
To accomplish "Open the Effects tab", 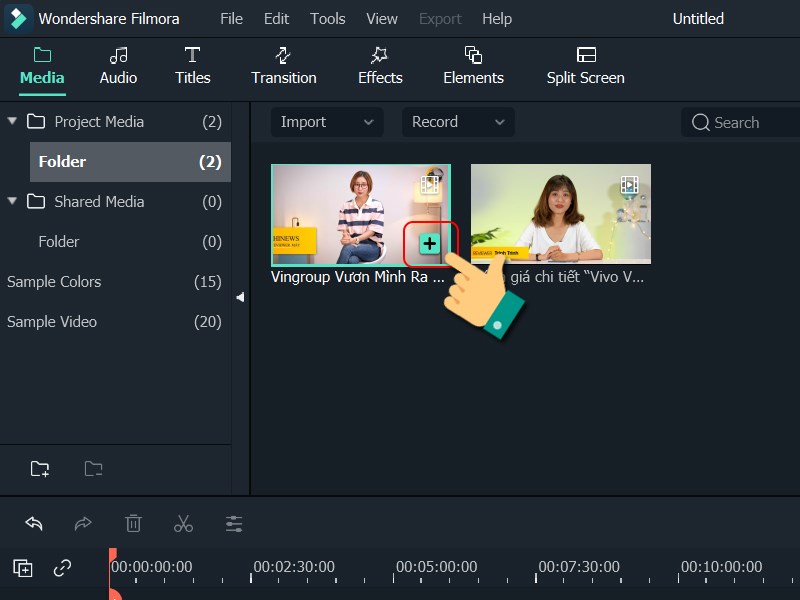I will click(x=380, y=66).
